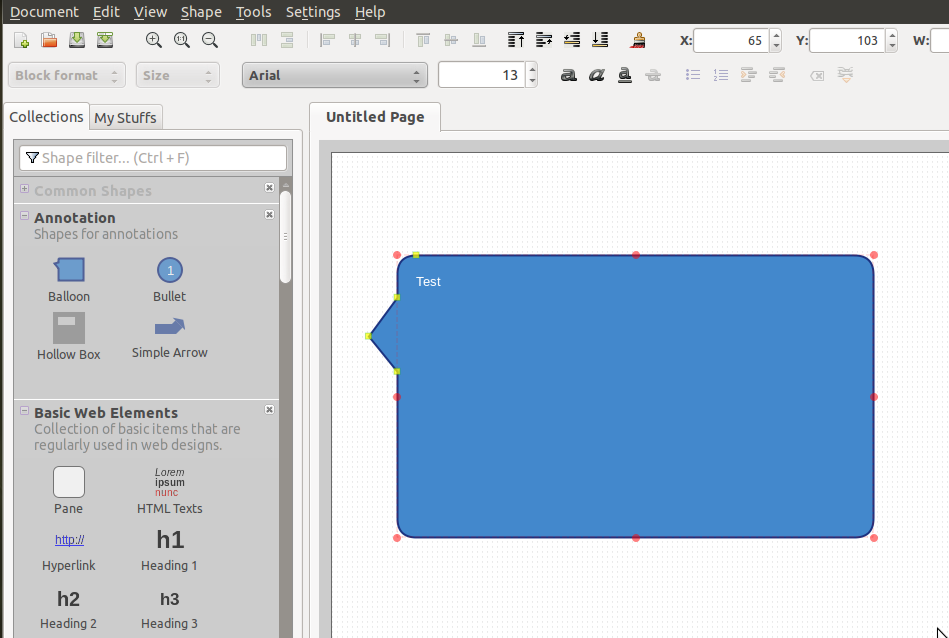Click into the X position field
This screenshot has height=638, width=949.
coord(731,41)
